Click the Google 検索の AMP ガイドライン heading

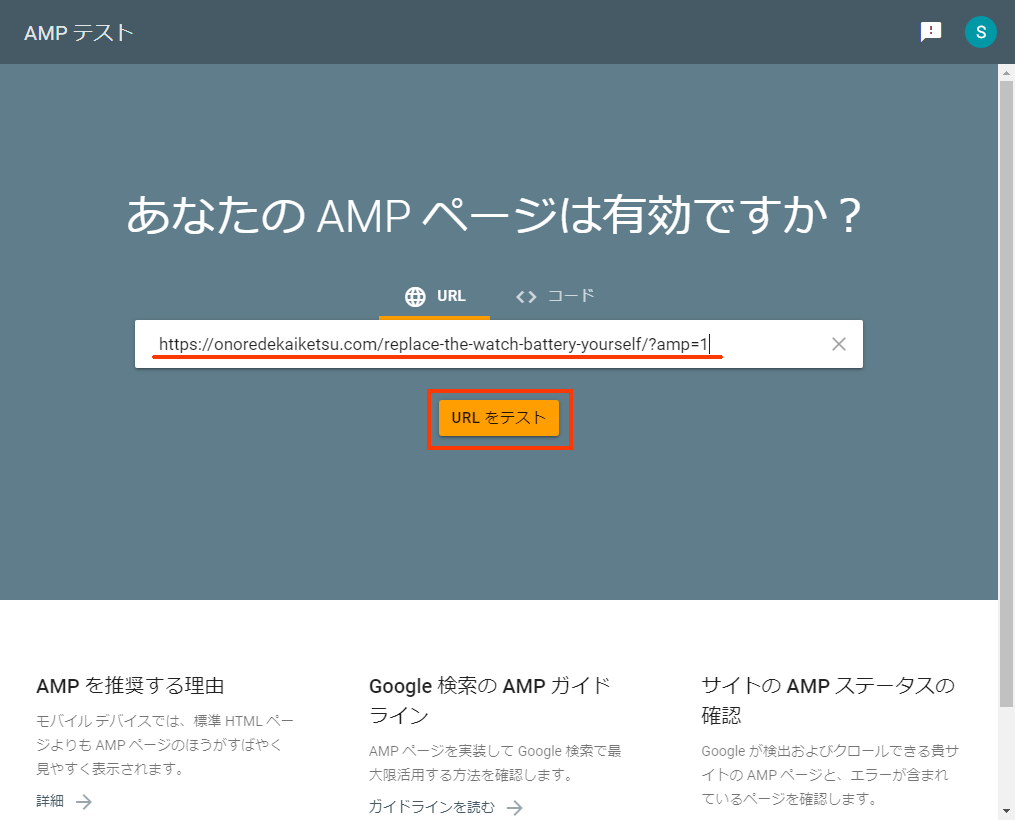490,700
